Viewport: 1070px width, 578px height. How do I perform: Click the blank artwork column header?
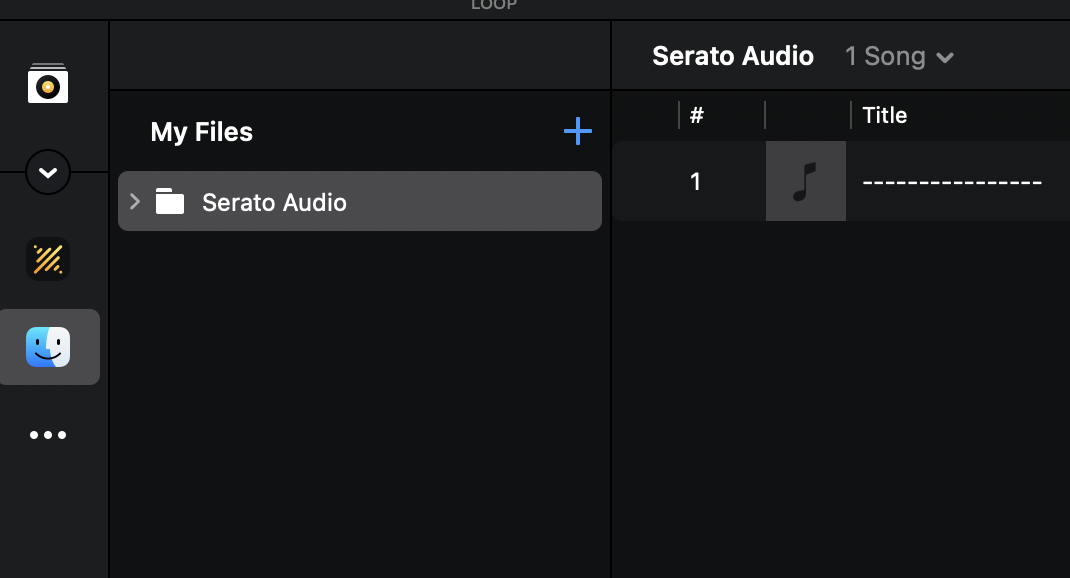point(807,115)
